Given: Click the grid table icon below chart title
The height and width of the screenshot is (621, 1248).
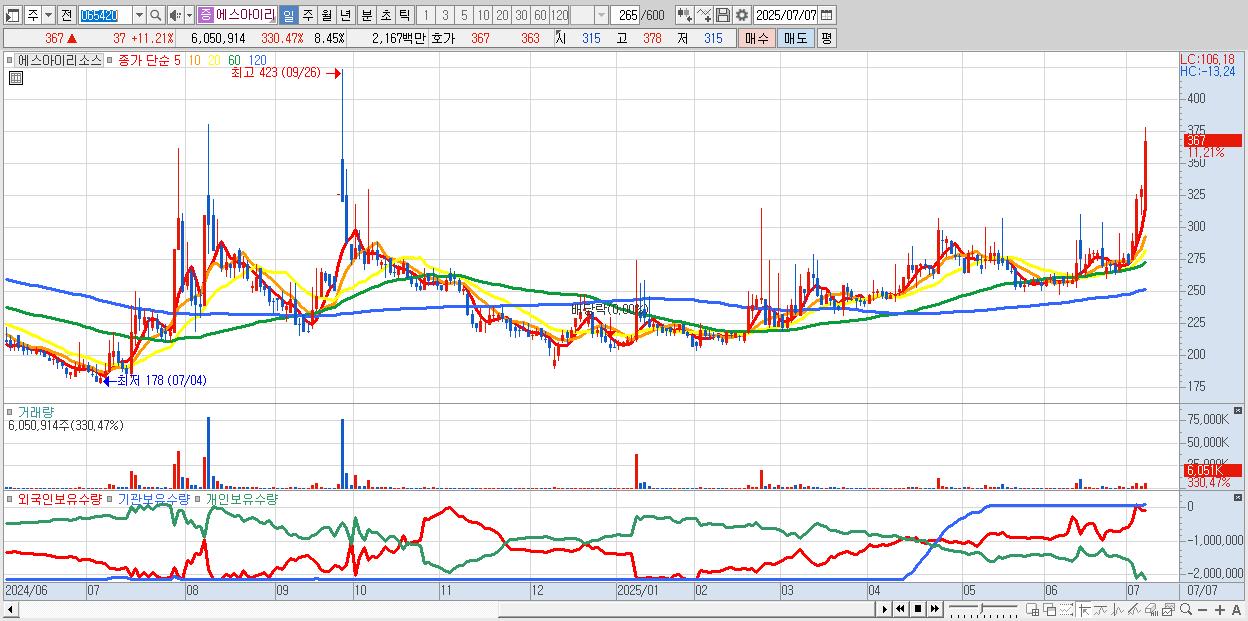Looking at the screenshot, I should click(15, 78).
